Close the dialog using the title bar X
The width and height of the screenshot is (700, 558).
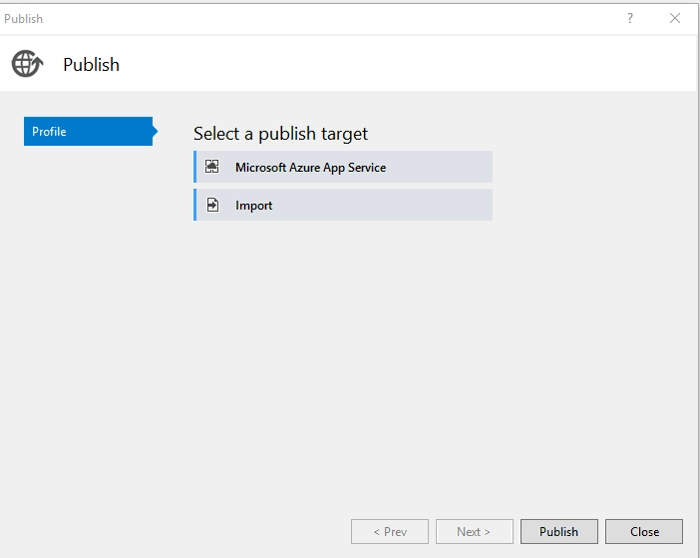pyautogui.click(x=675, y=18)
